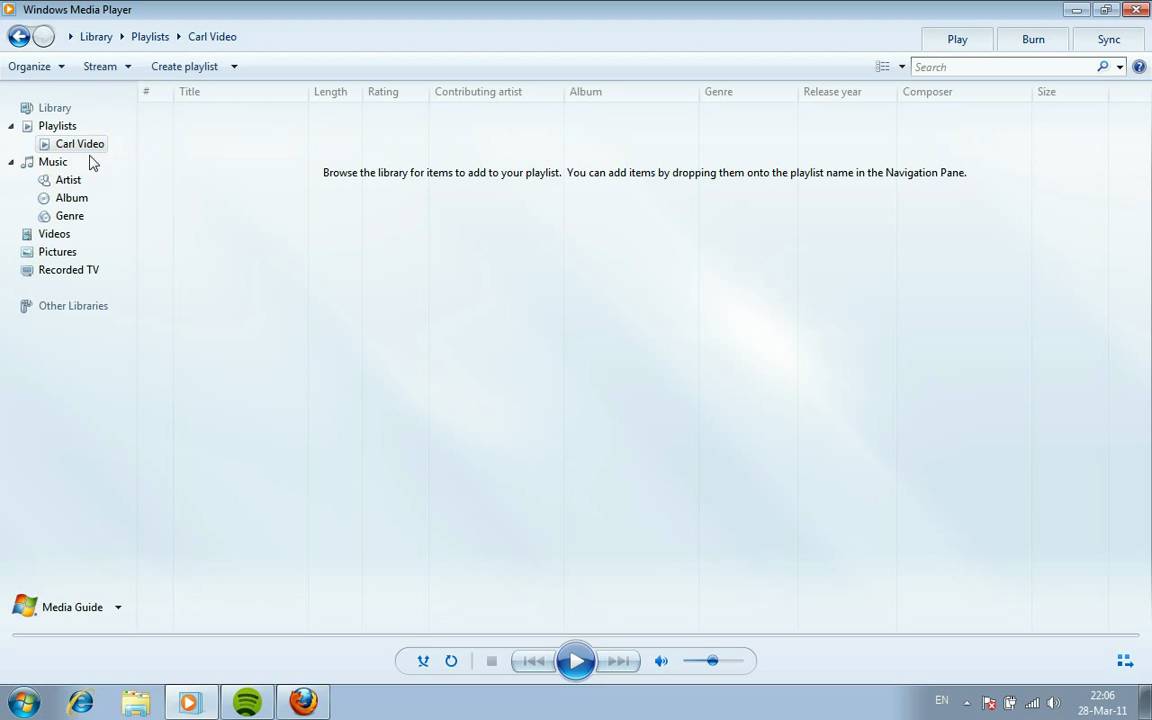Open Spotify from the taskbar
Viewport: 1152px width, 720px height.
pos(247,702)
